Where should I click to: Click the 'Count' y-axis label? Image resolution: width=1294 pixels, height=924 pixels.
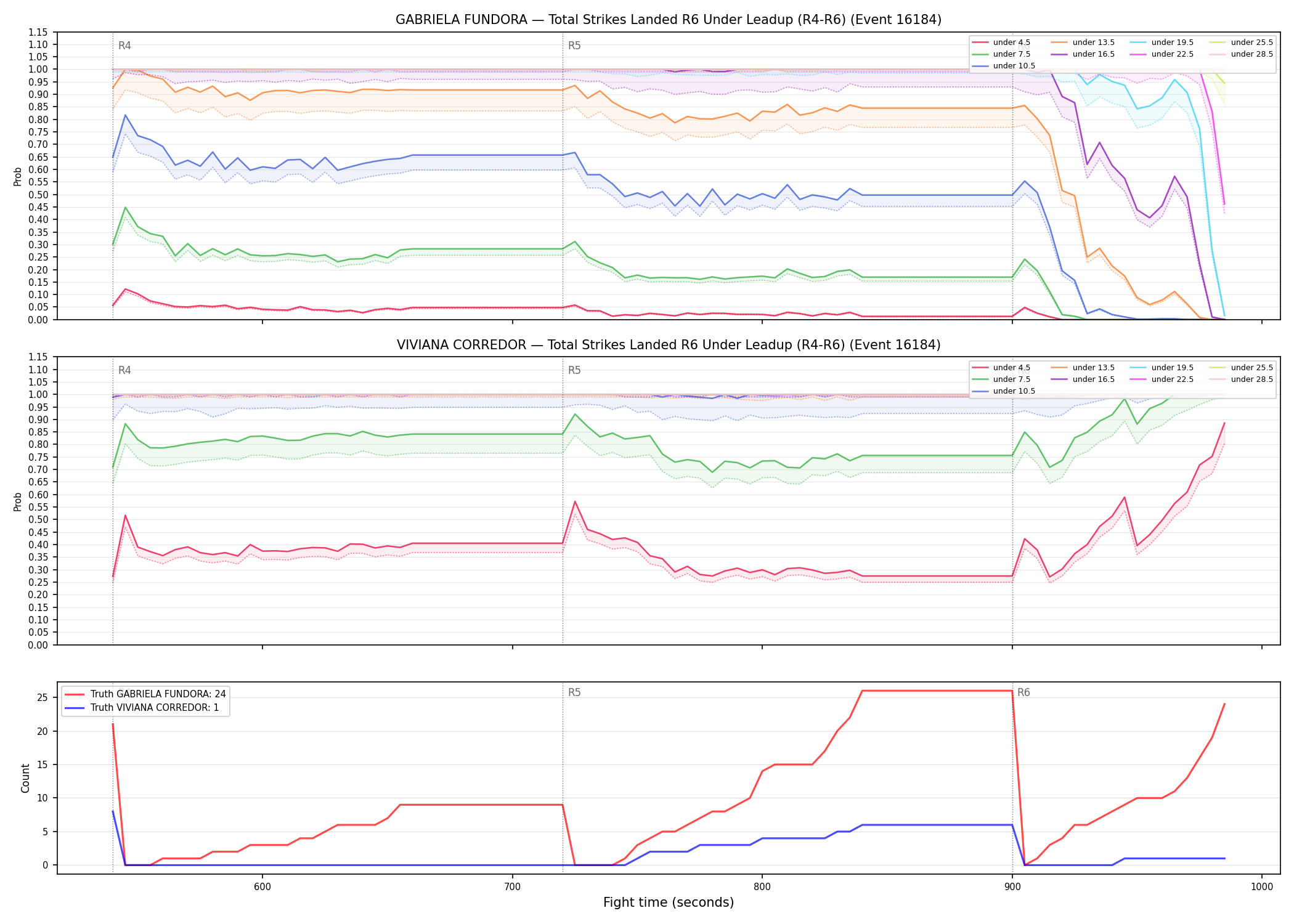click(25, 778)
